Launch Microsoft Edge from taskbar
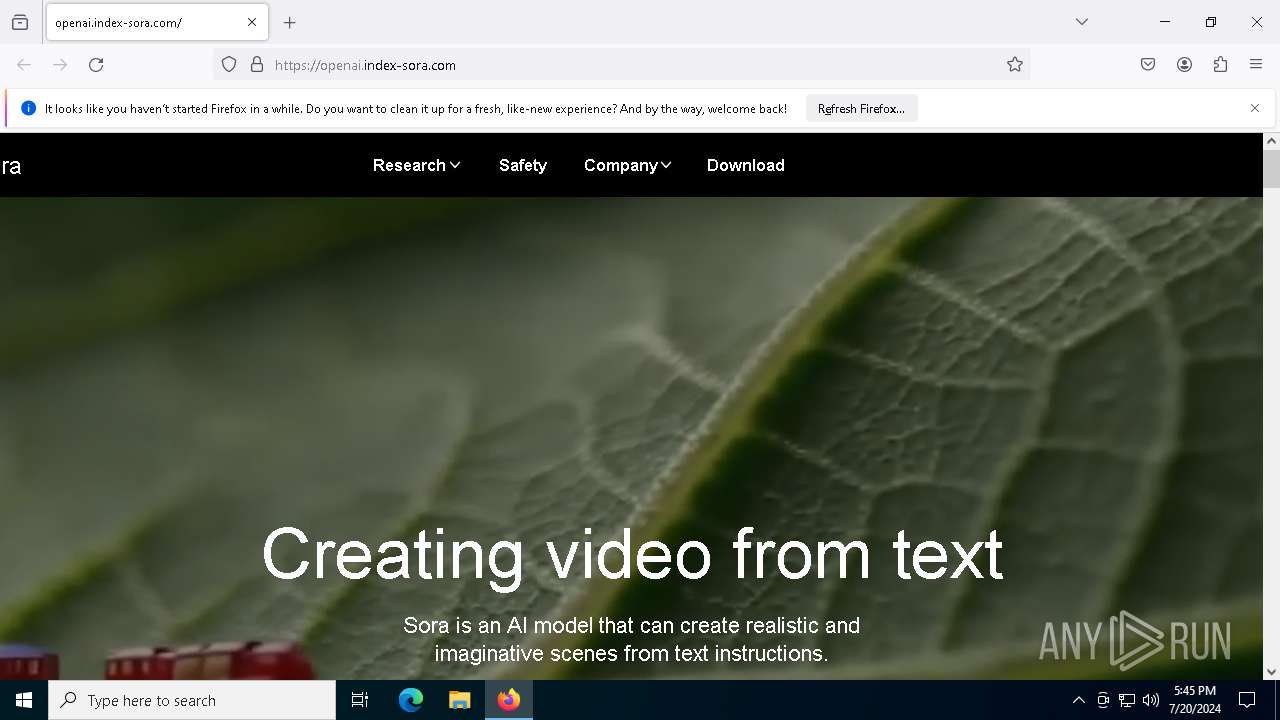1280x720 pixels. pos(411,700)
